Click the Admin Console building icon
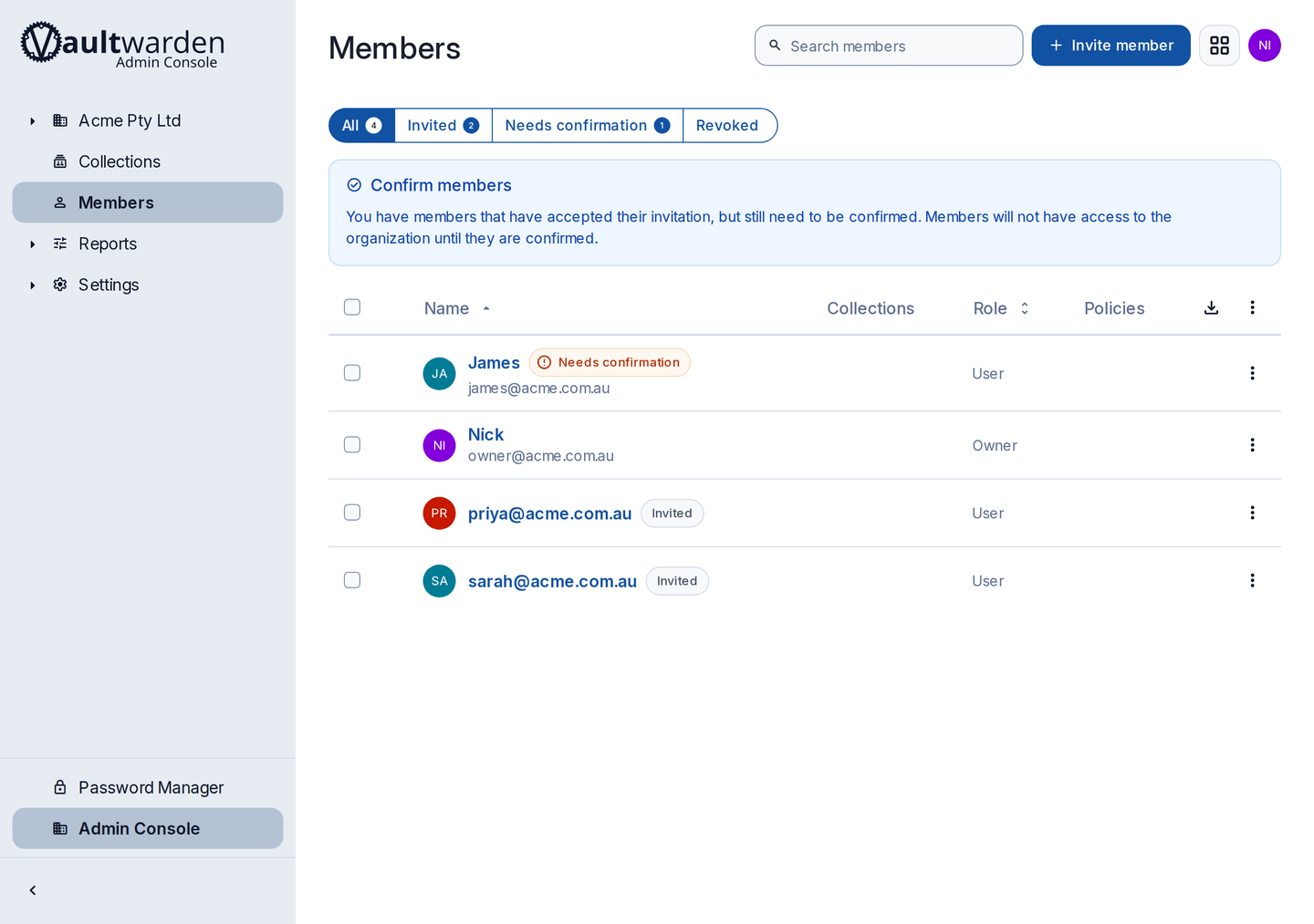 tap(60, 828)
